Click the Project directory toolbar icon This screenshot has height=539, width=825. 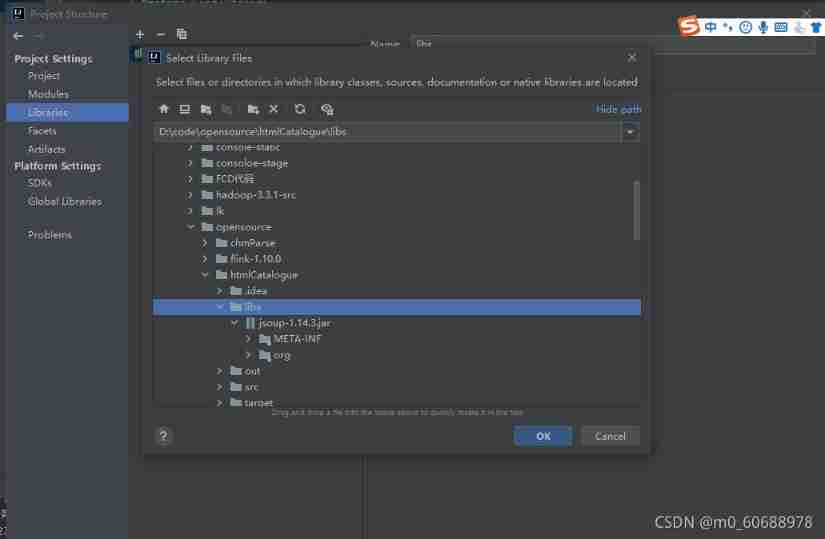click(206, 109)
